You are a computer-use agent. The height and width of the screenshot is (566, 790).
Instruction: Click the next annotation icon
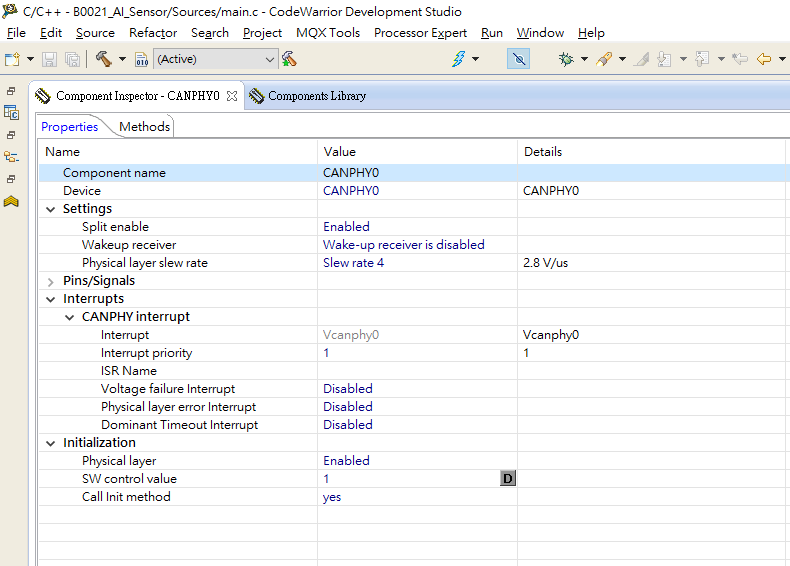click(665, 59)
